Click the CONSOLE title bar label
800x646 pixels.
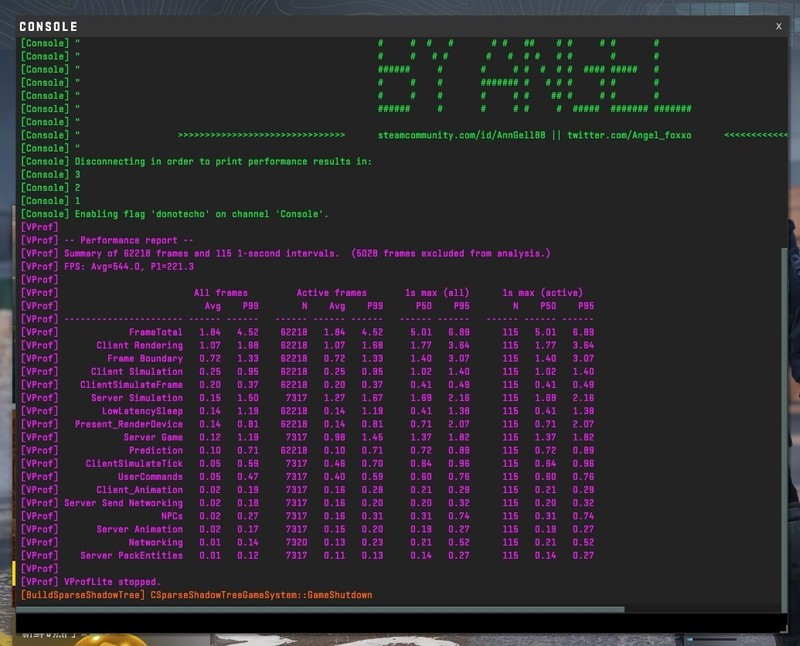[x=48, y=26]
